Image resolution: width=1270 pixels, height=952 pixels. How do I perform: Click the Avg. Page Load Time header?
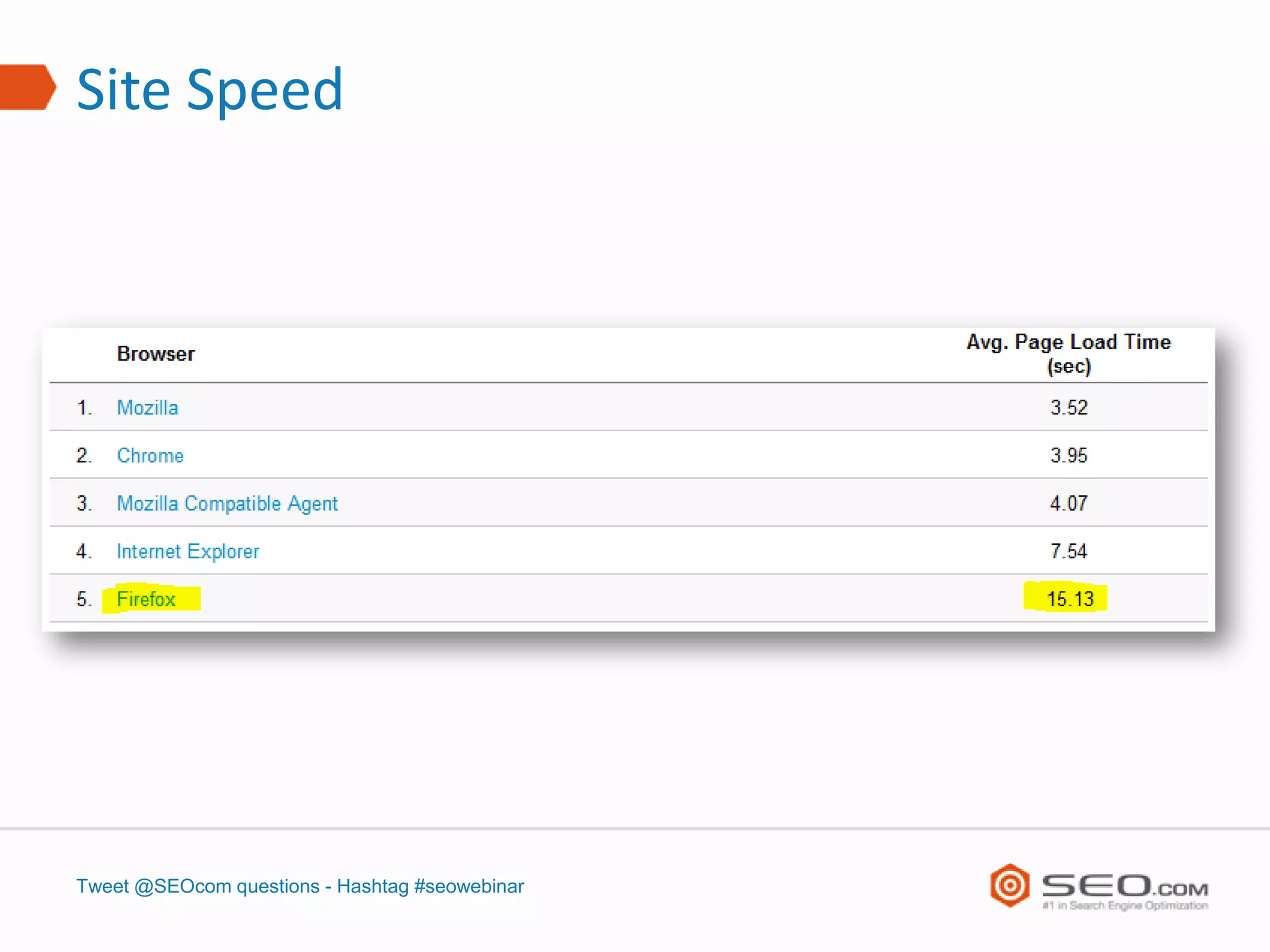[1068, 354]
